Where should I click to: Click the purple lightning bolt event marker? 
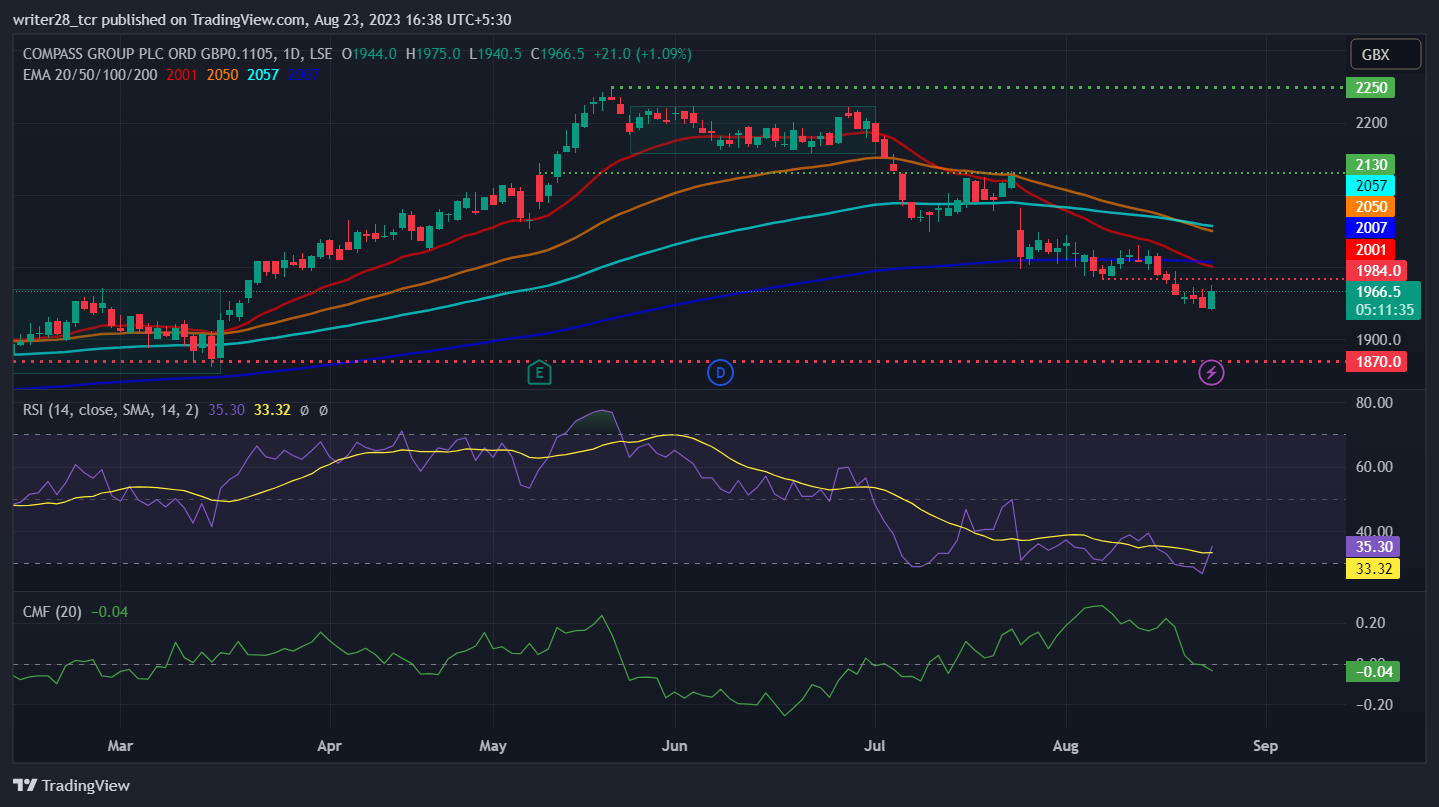coord(1212,373)
